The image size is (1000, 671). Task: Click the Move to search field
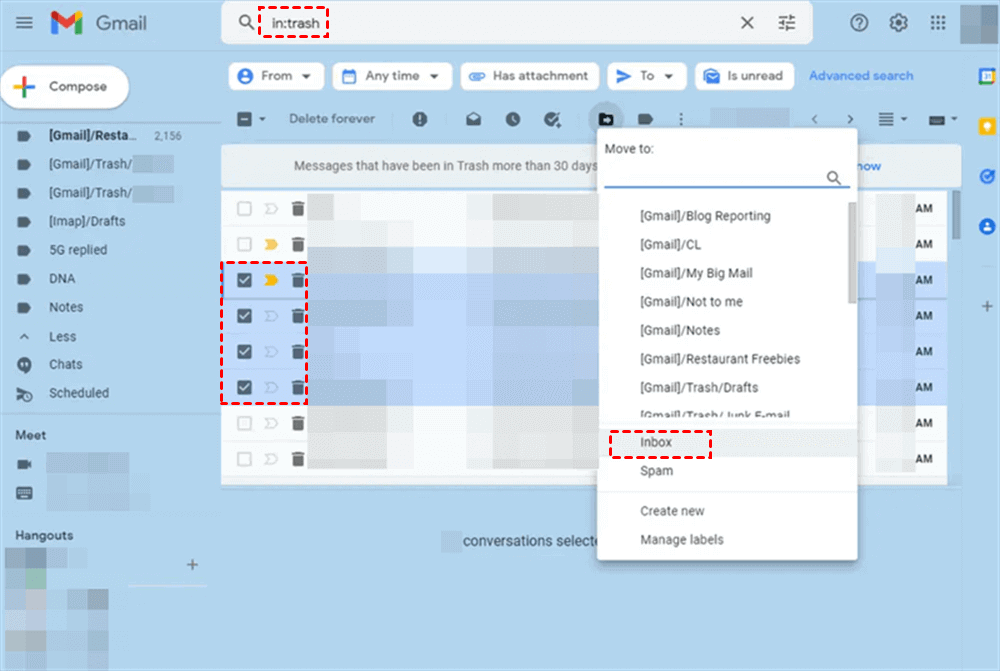click(x=714, y=177)
